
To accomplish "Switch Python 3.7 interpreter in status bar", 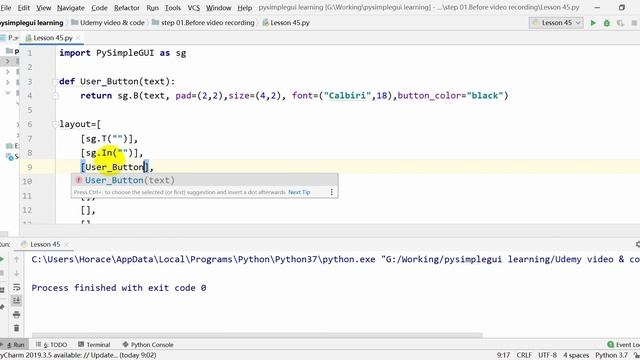I will [x=611, y=356].
